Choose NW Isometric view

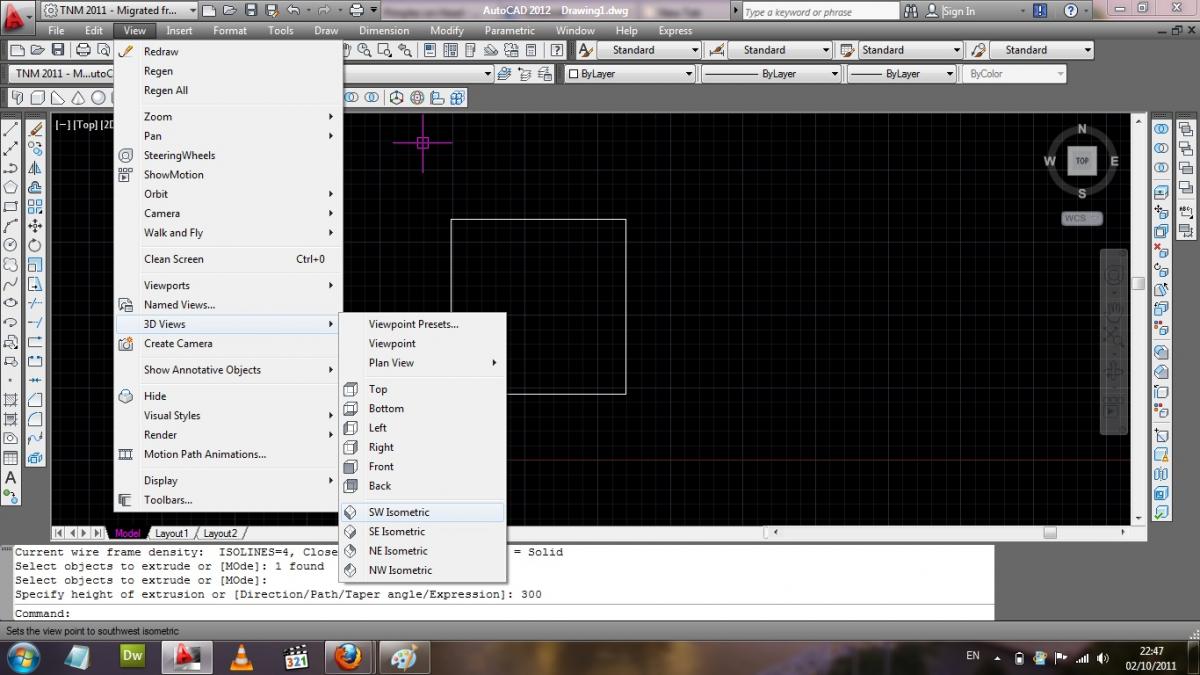click(x=422, y=570)
